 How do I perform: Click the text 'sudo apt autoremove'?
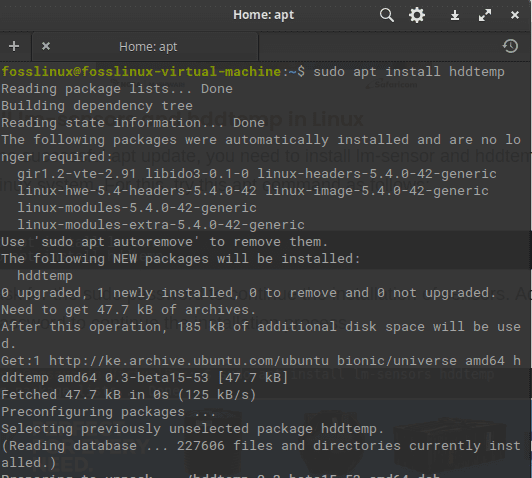click(x=117, y=242)
